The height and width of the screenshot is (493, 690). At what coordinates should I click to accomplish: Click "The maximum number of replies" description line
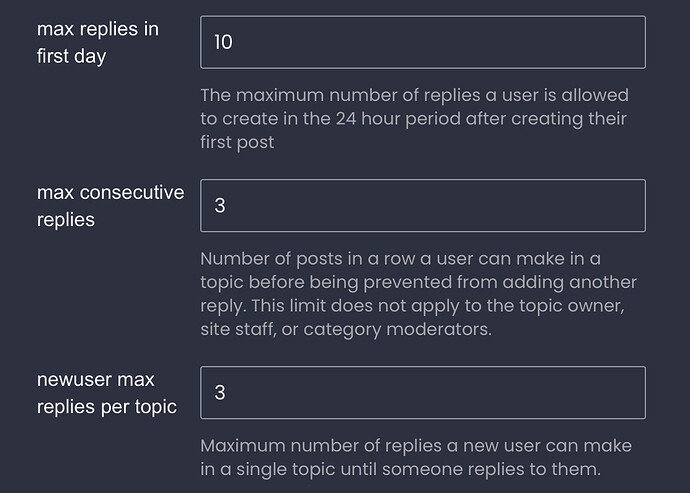(x=415, y=95)
